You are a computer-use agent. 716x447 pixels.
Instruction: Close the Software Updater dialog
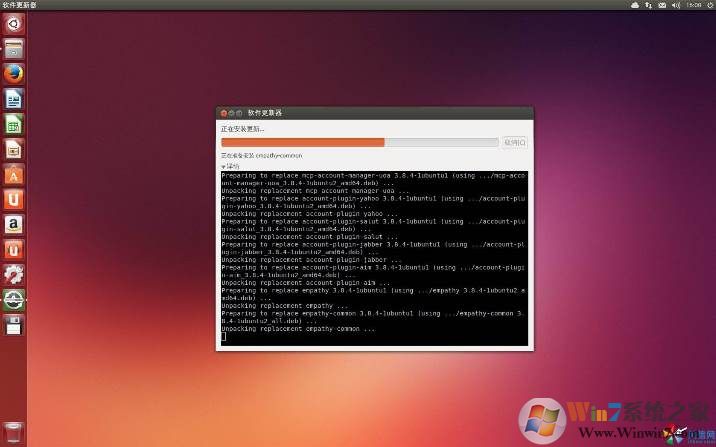(x=224, y=113)
